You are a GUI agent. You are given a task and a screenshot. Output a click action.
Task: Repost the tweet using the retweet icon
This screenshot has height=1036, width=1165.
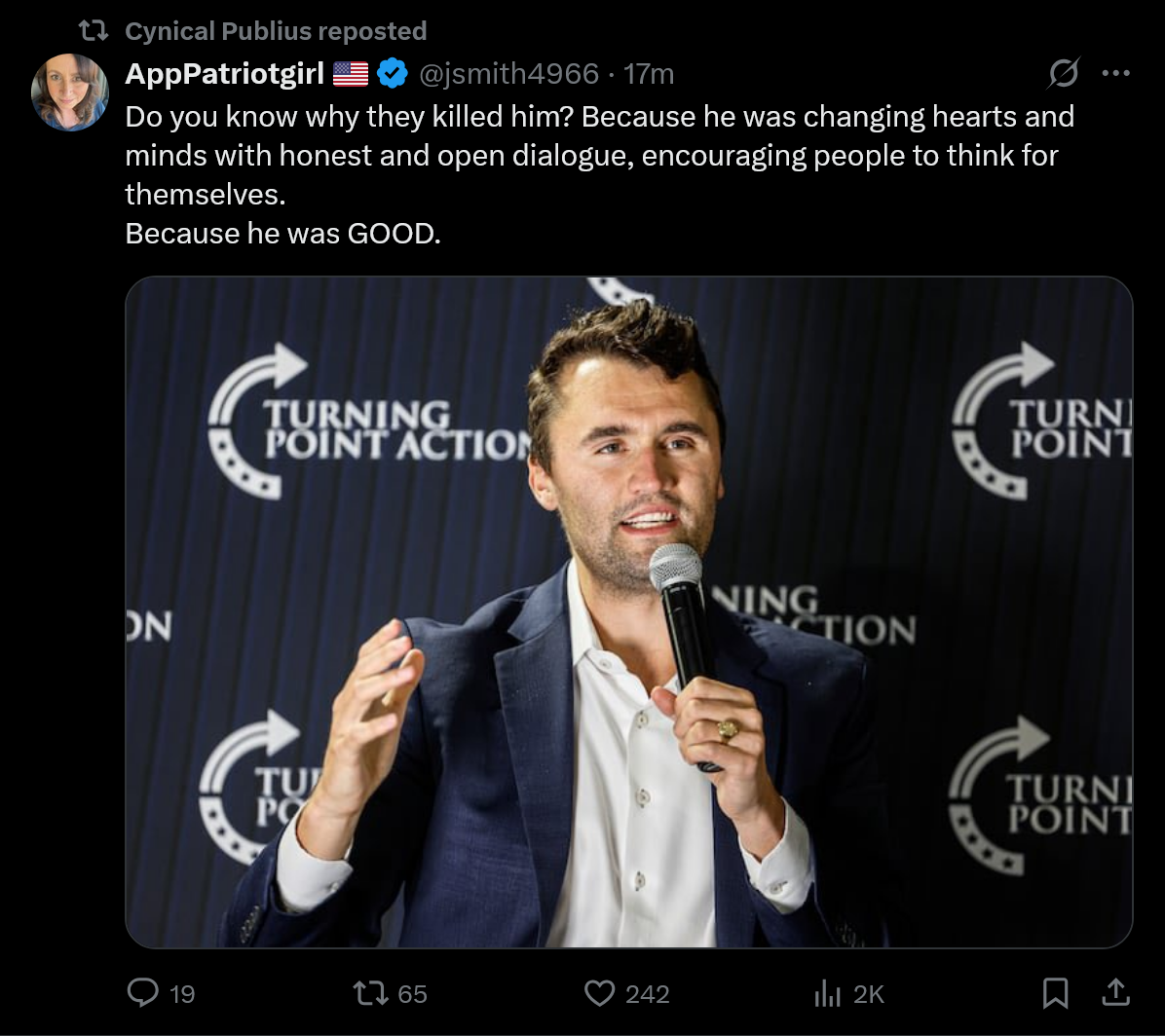371,993
